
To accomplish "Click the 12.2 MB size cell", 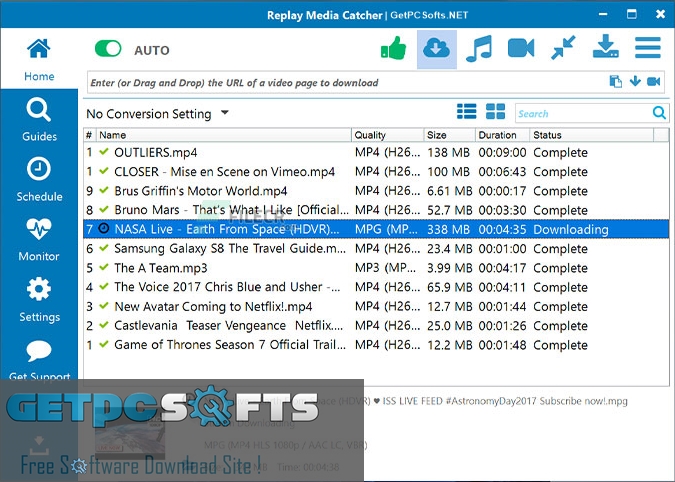I will [x=449, y=345].
